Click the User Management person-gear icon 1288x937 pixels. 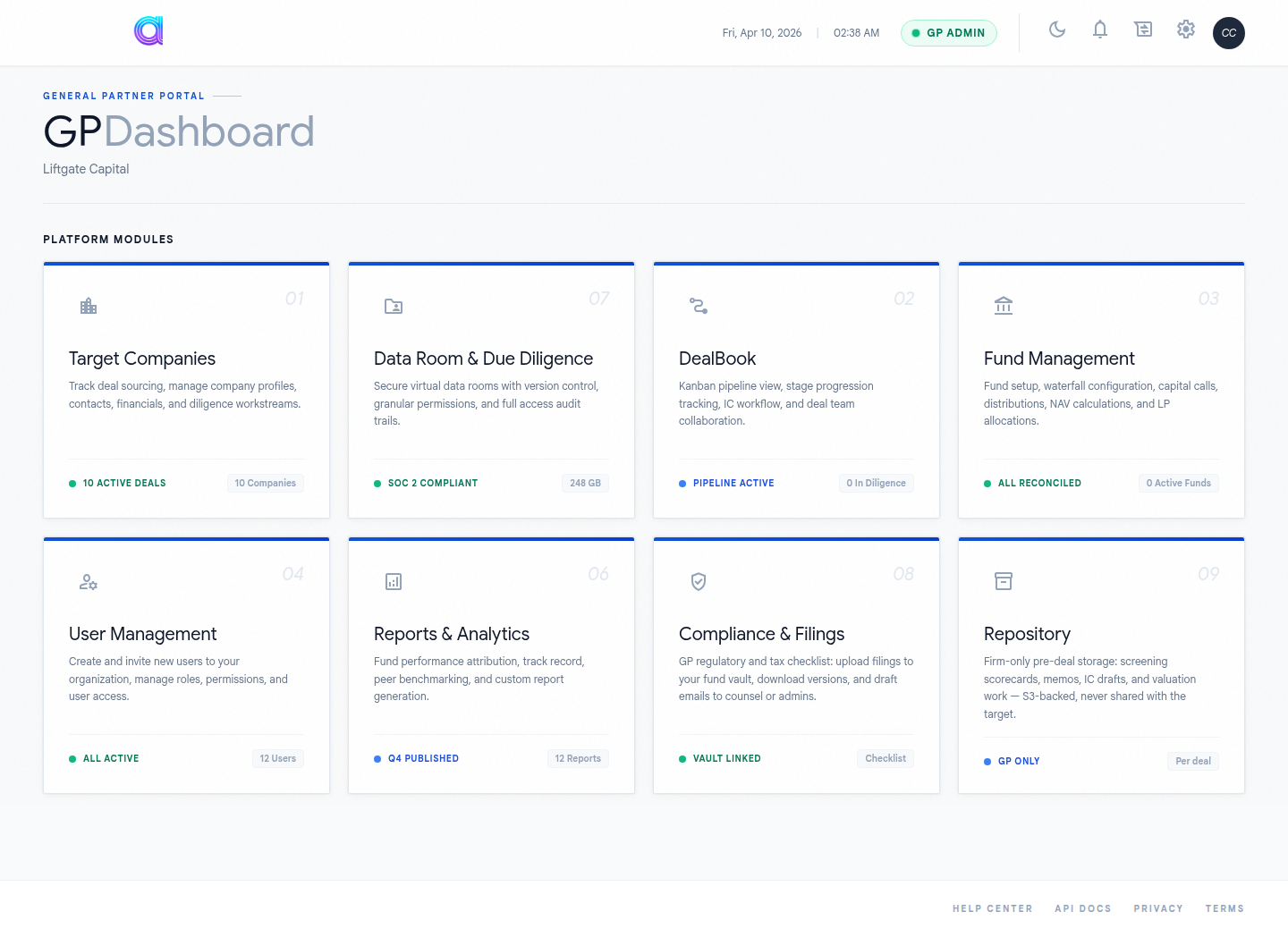tap(89, 582)
